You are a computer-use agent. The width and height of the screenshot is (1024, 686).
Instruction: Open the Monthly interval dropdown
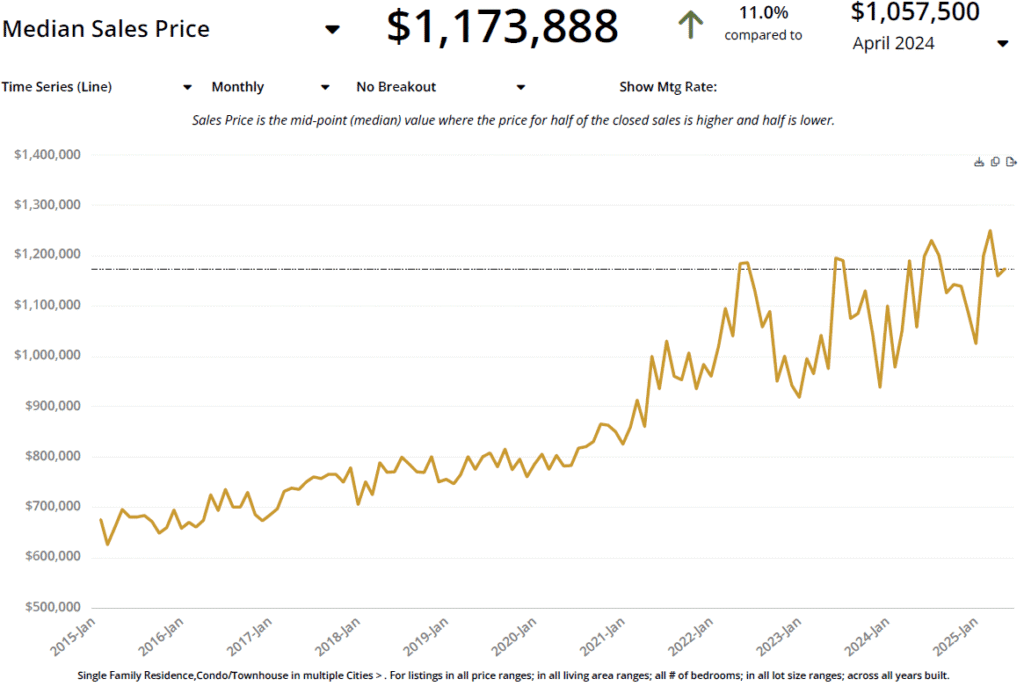(324, 87)
